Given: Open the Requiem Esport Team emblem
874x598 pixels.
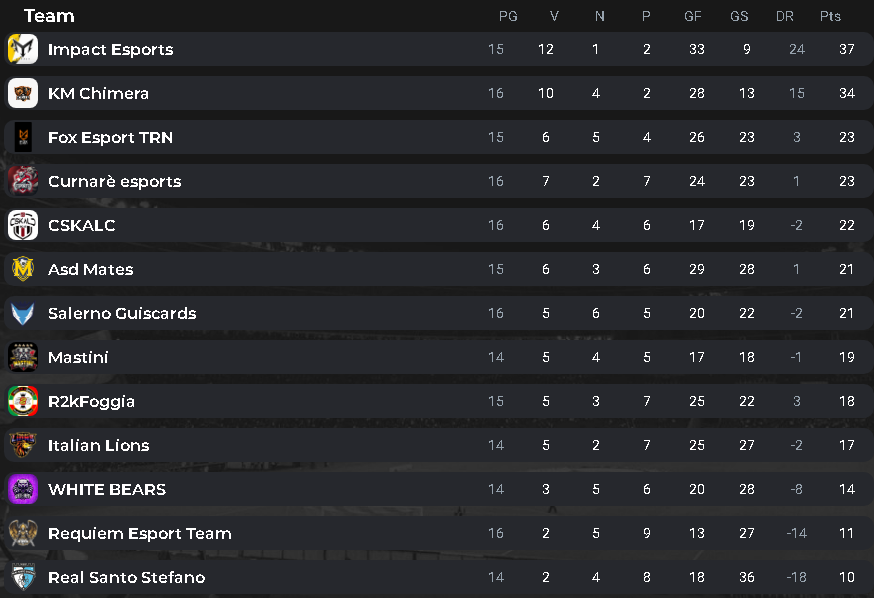Looking at the screenshot, I should tap(23, 533).
